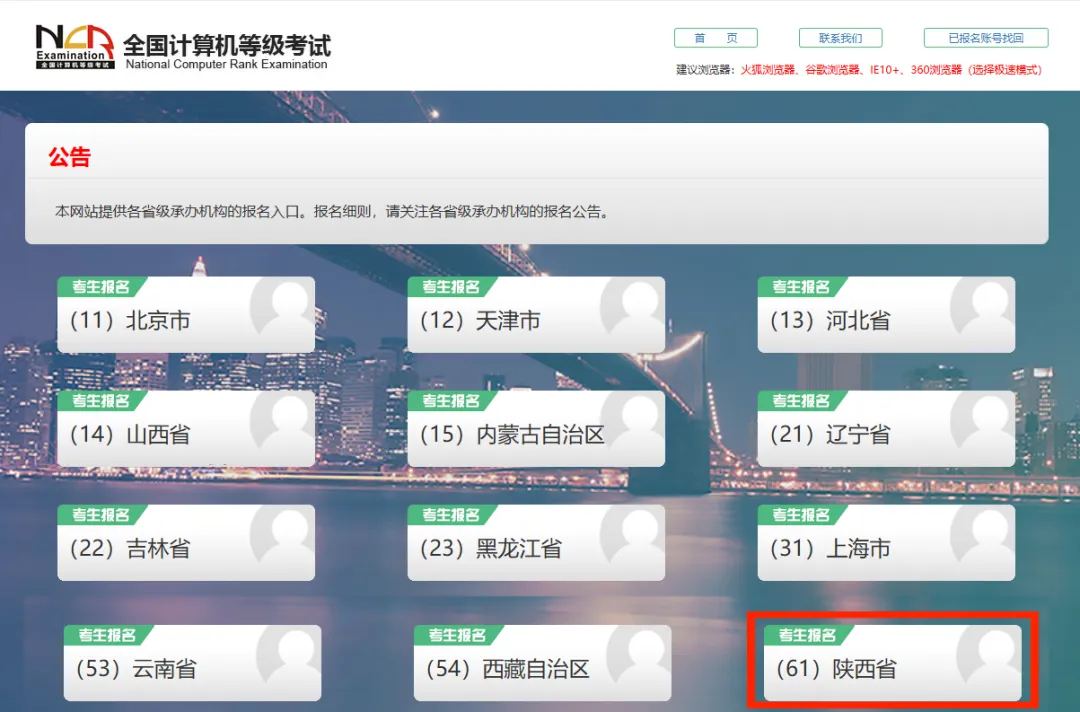
Task: Click 考生报名 ribbon on Shanxi card
Action: (x=103, y=401)
